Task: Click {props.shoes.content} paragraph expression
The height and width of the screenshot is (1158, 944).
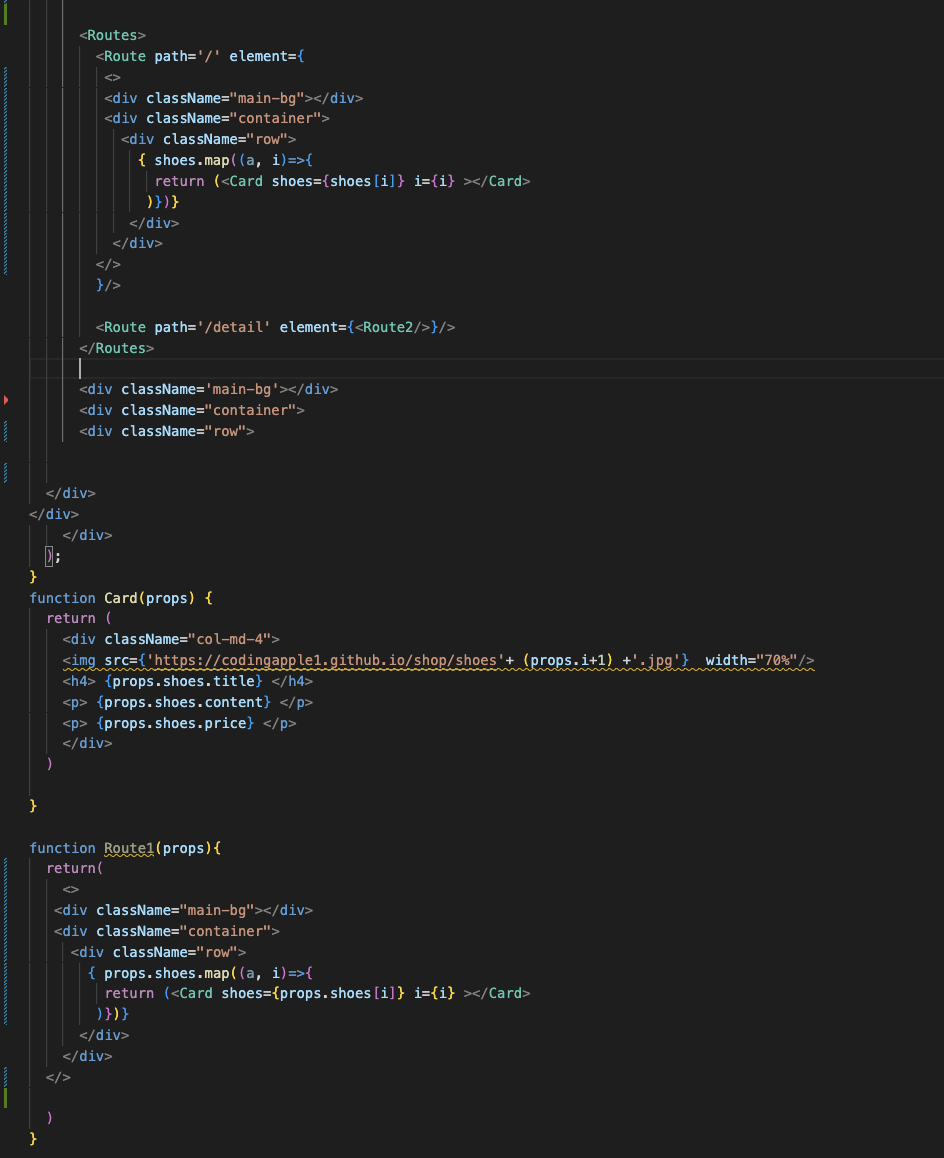Action: pos(183,702)
